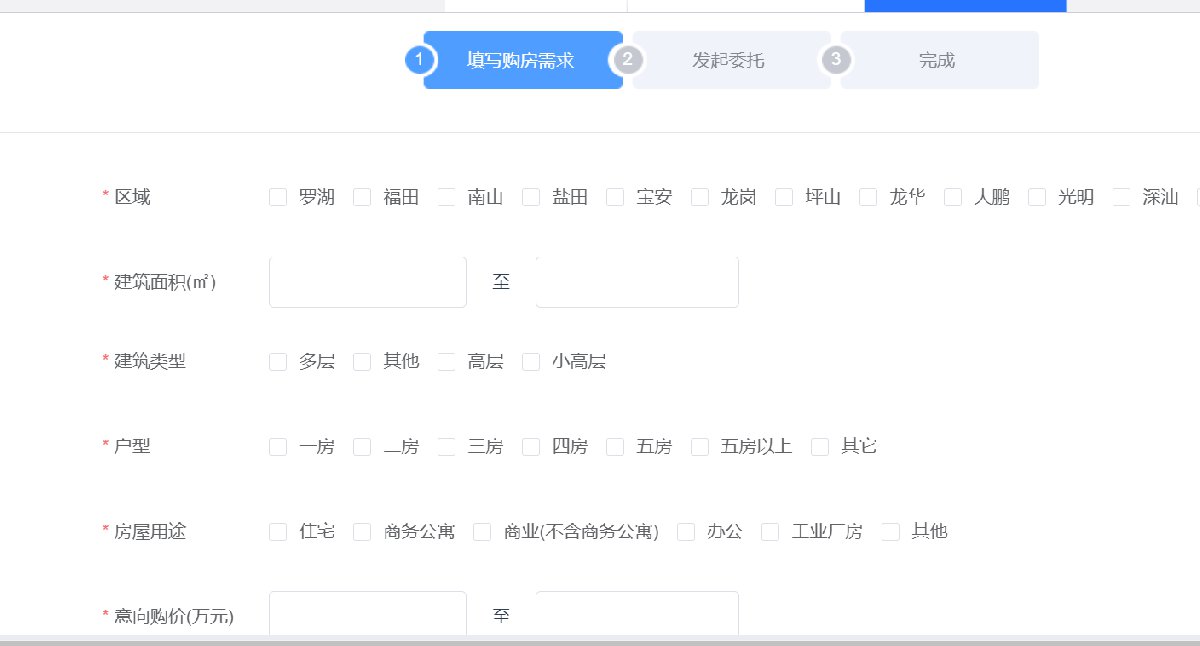This screenshot has width=1200, height=646.
Task: Select the 盐田 district checkbox
Action: coord(531,197)
